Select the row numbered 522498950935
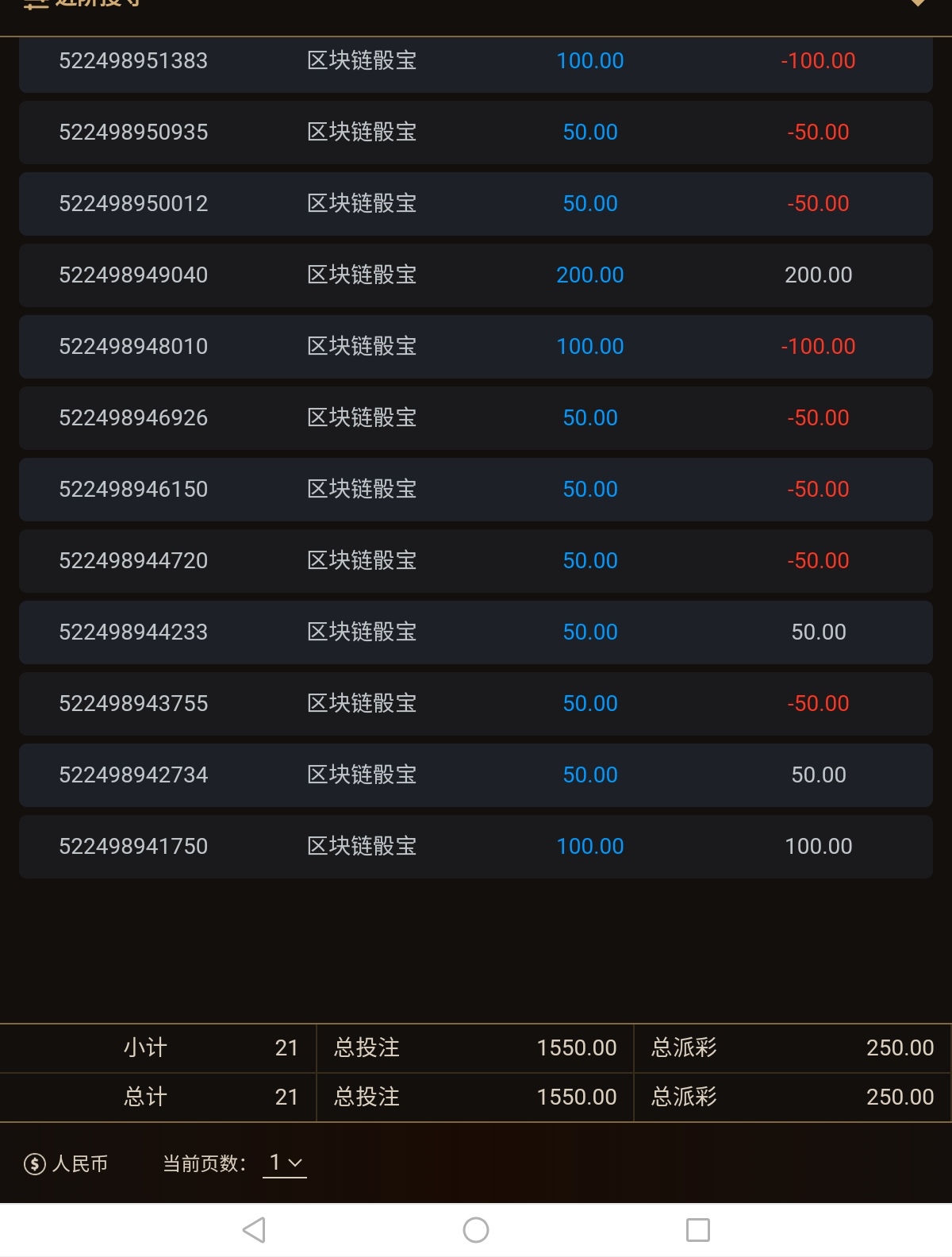The width and height of the screenshot is (952, 1257). coord(133,133)
